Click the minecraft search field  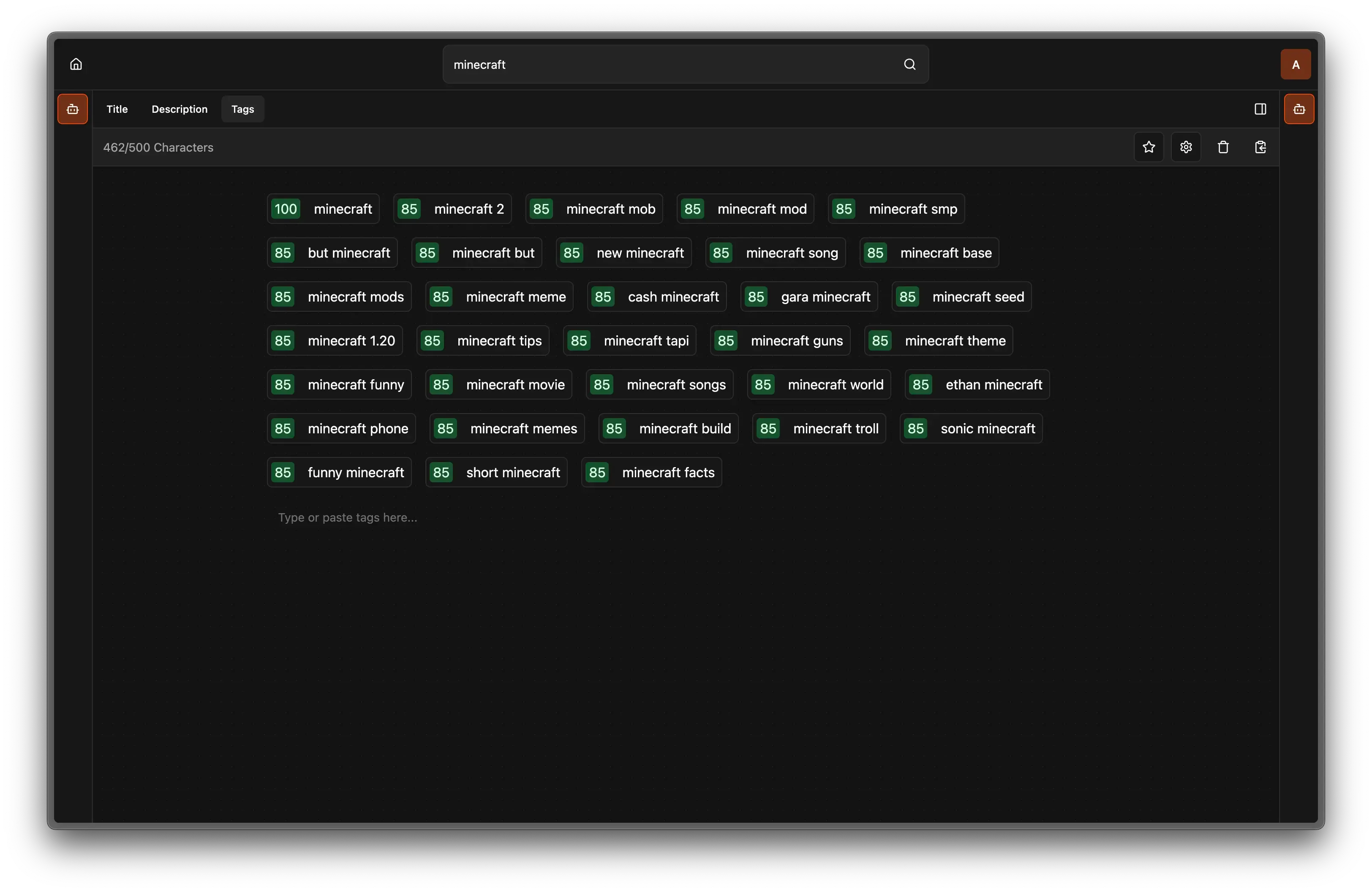686,64
